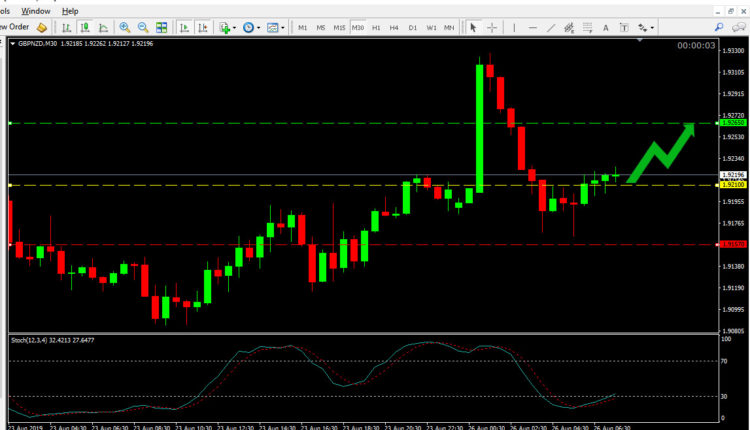
Task: Expand the Indicators dropdown arrow
Action: pos(234,28)
